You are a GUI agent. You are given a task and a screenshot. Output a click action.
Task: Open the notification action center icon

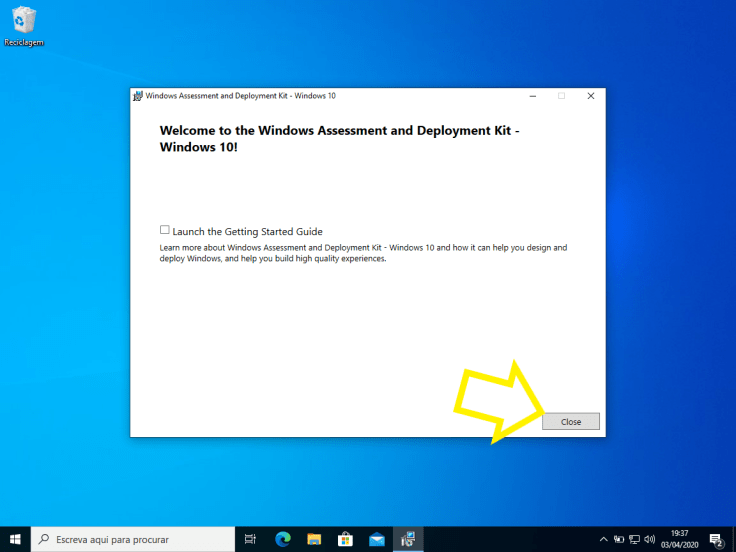coord(716,540)
